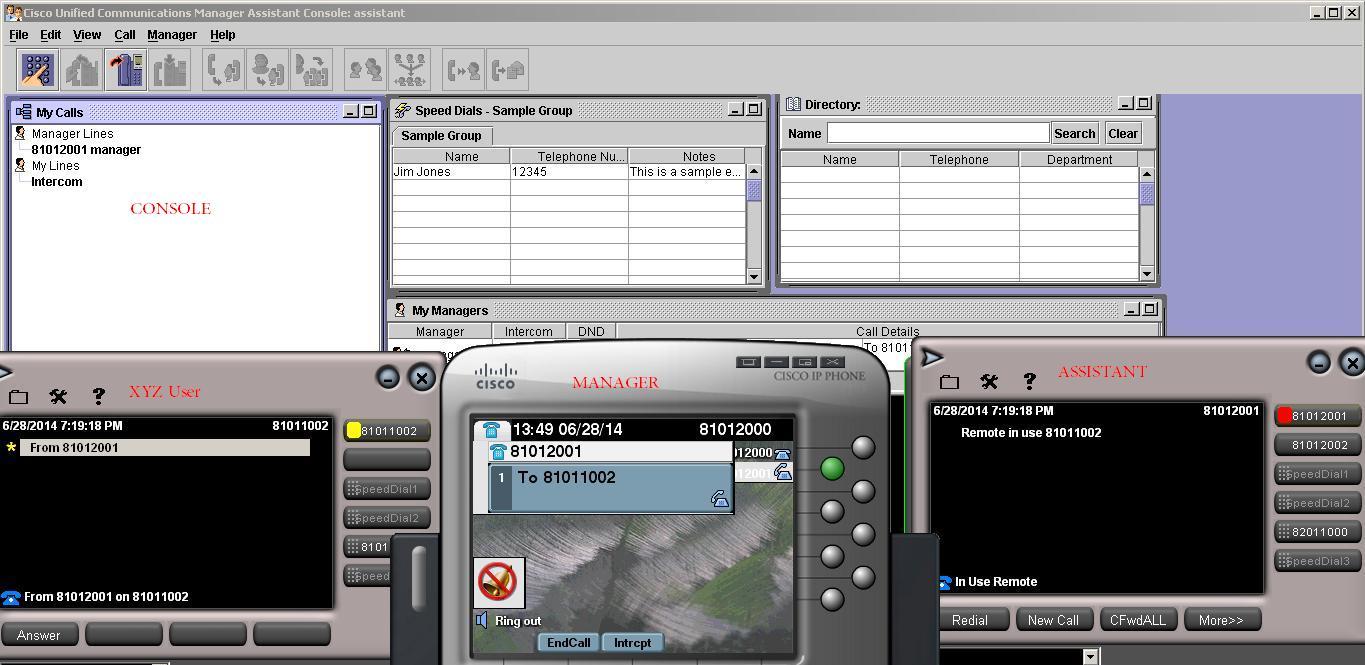Click the help question mark in XYZ User phone

98,397
